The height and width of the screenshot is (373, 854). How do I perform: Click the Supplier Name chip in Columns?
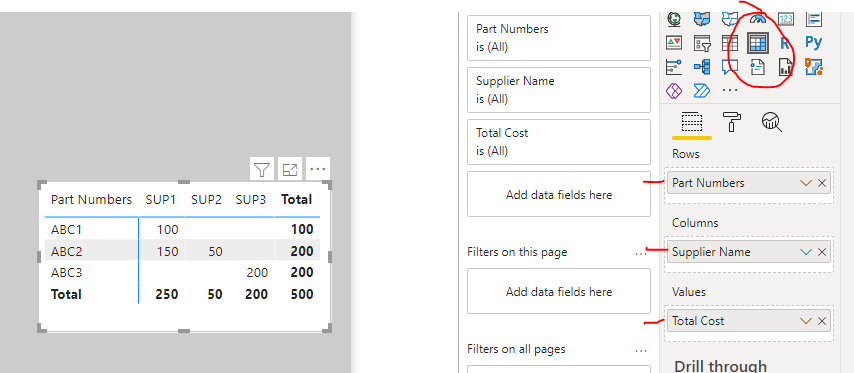tap(749, 252)
